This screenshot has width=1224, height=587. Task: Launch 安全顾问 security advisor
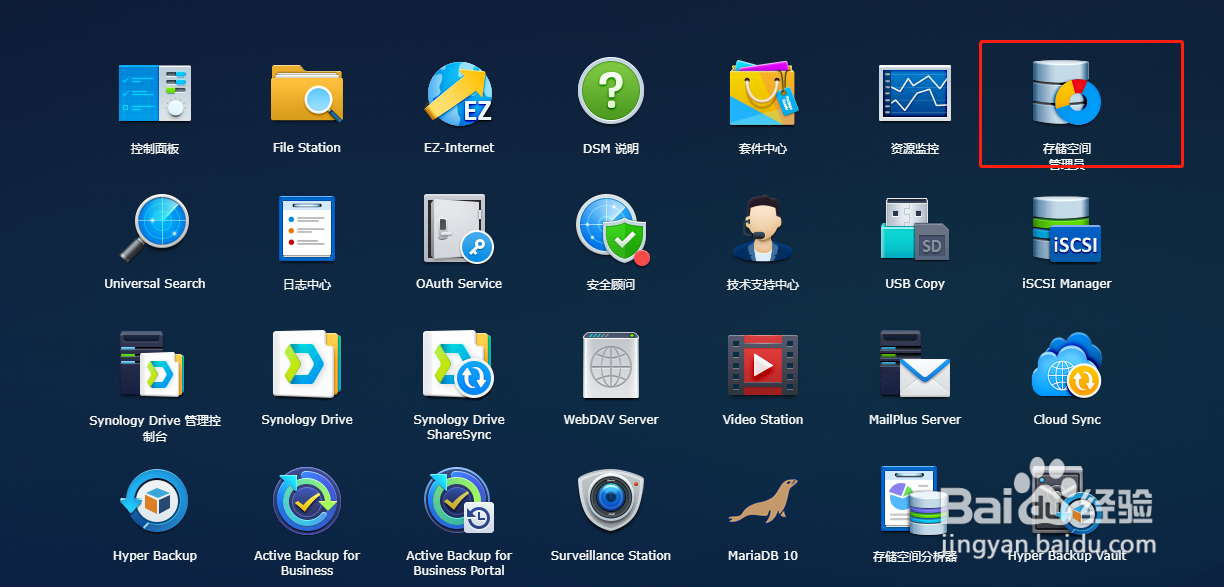coord(611,228)
